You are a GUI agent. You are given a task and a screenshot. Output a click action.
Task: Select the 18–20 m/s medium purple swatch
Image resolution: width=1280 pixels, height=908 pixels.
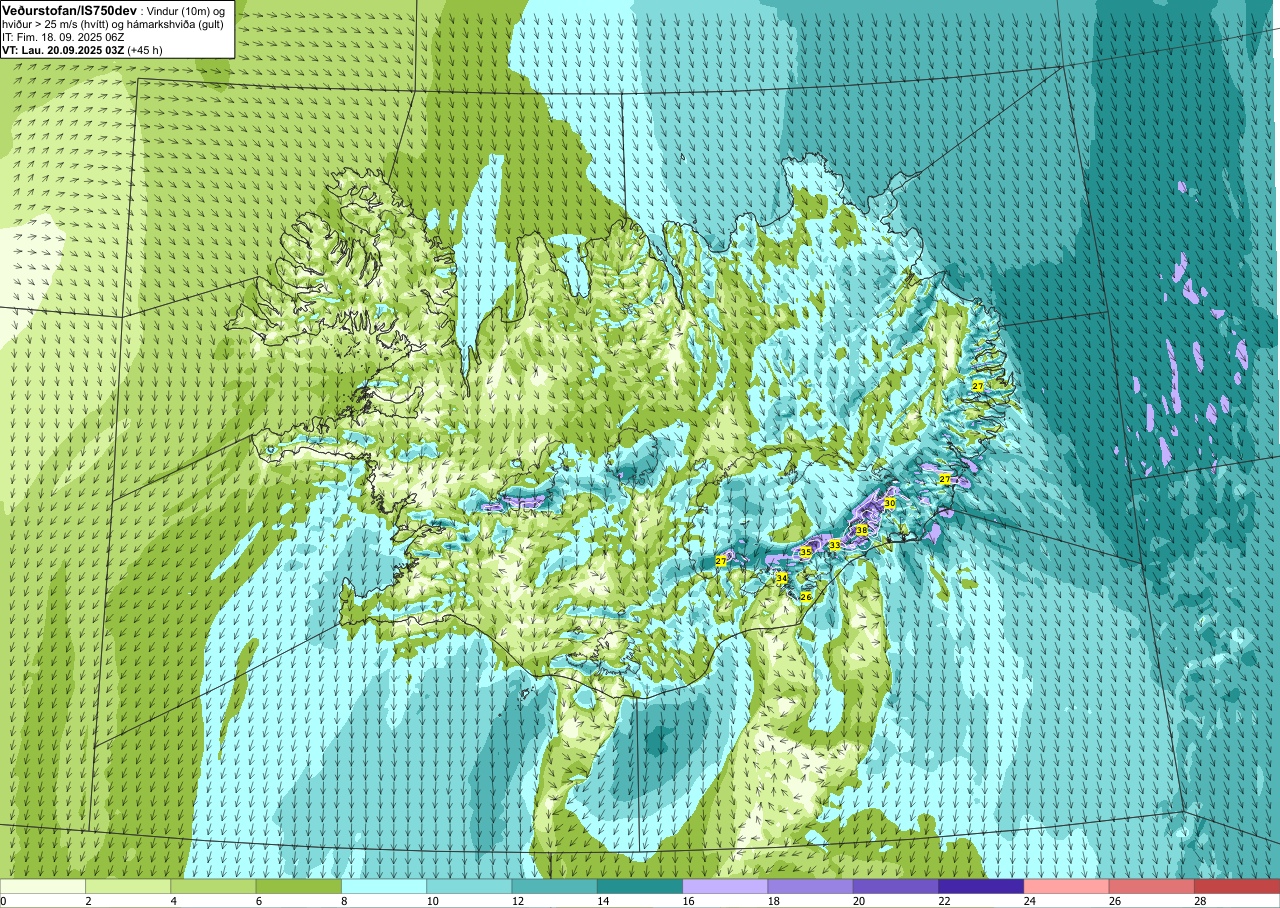point(810,886)
